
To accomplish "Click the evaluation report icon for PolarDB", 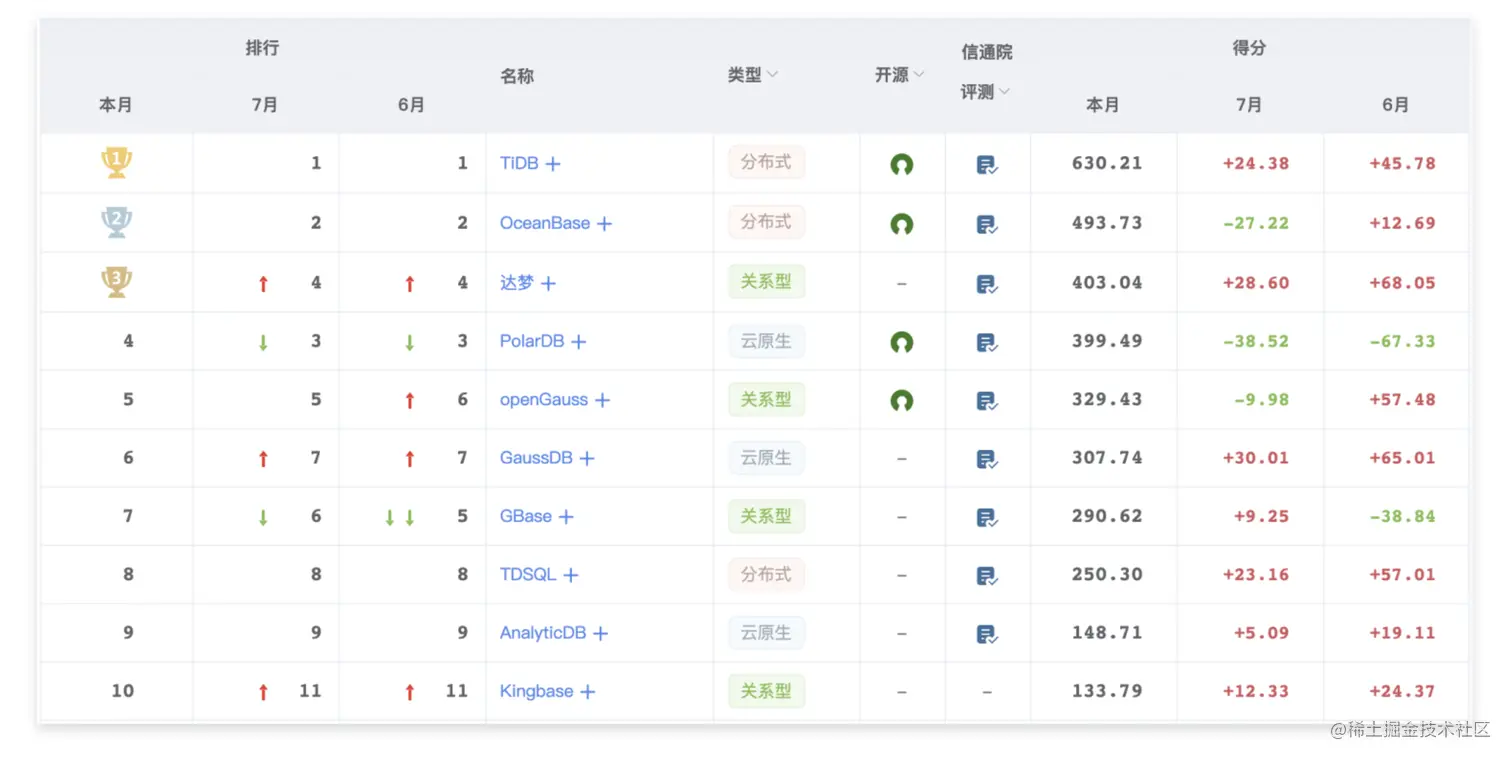I will pos(987,343).
